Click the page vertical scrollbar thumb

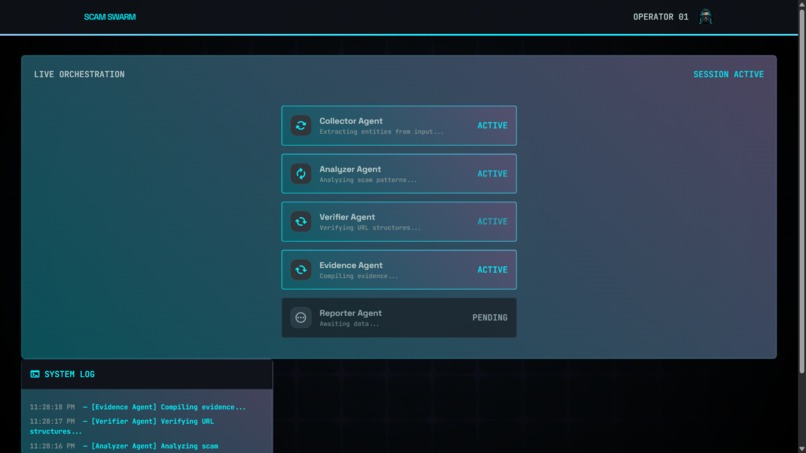point(801,190)
